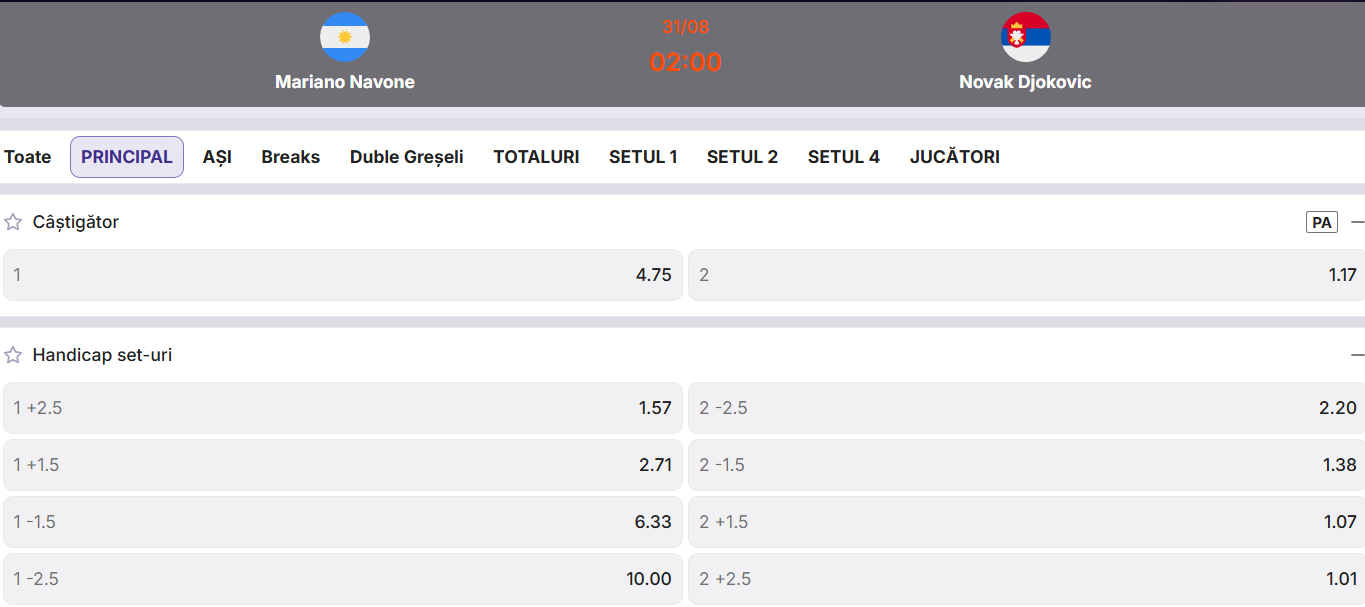This screenshot has width=1365, height=607.
Task: Open the Toate markets tab
Action: click(28, 157)
